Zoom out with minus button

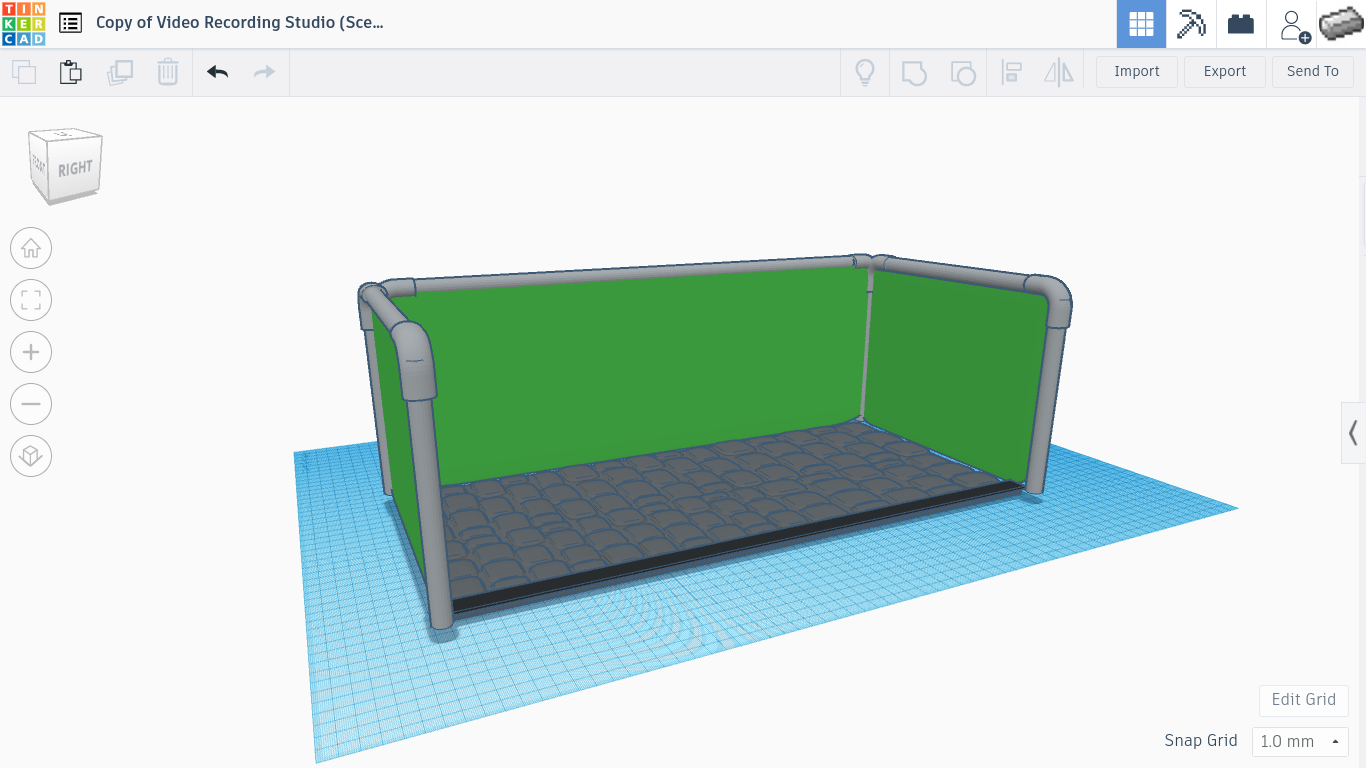point(31,404)
